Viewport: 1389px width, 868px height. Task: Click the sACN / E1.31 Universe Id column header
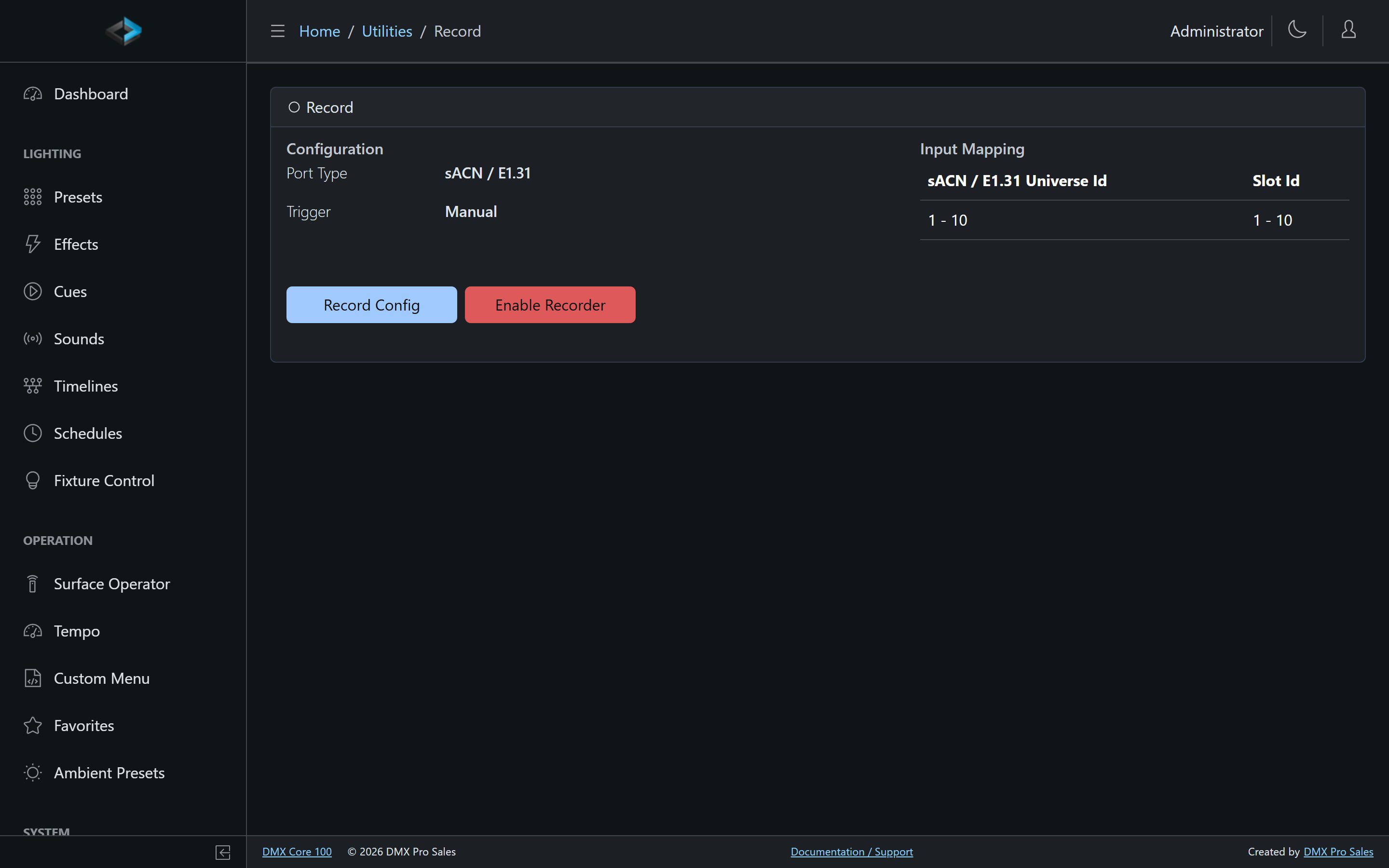click(1017, 181)
